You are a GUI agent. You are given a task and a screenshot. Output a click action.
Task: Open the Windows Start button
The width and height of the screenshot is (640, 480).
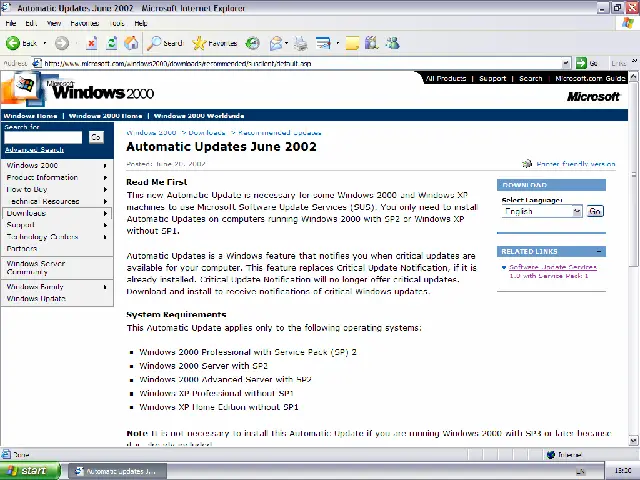(x=30, y=471)
